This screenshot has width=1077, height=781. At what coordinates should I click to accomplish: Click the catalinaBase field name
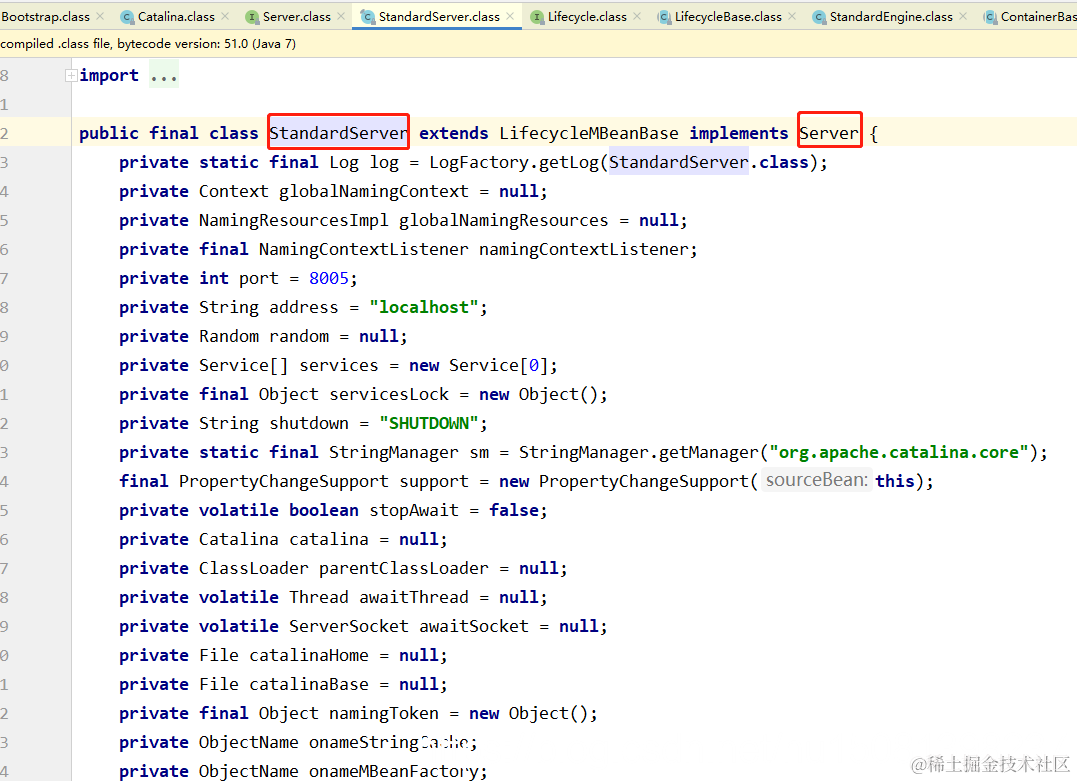308,684
